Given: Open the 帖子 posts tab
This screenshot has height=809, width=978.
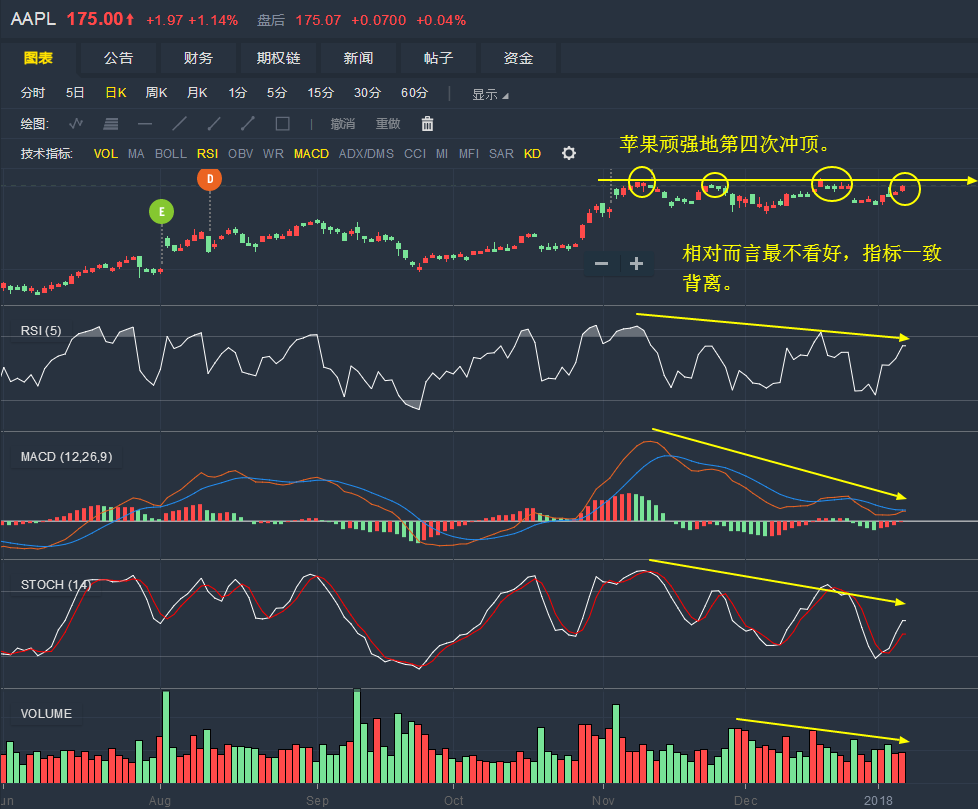Looking at the screenshot, I should 438,58.
